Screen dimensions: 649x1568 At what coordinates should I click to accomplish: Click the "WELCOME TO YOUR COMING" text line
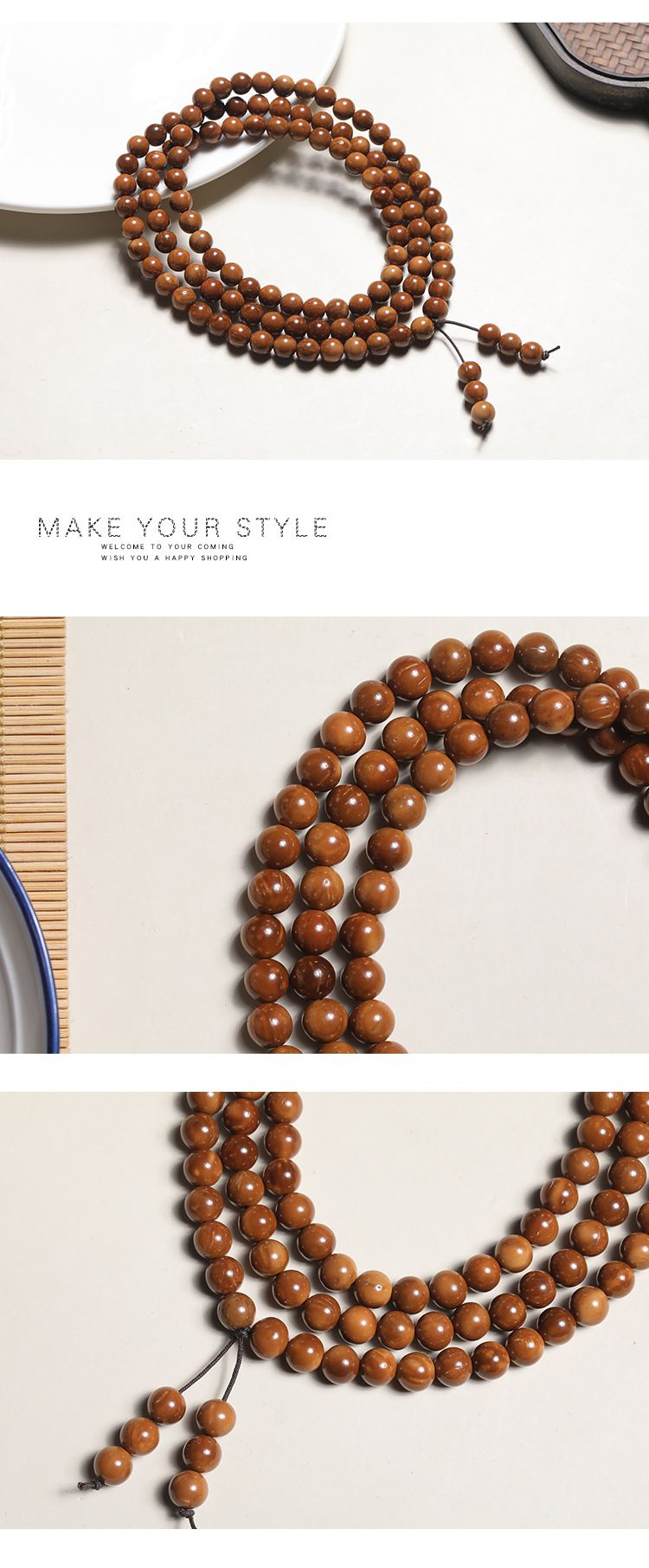(167, 547)
